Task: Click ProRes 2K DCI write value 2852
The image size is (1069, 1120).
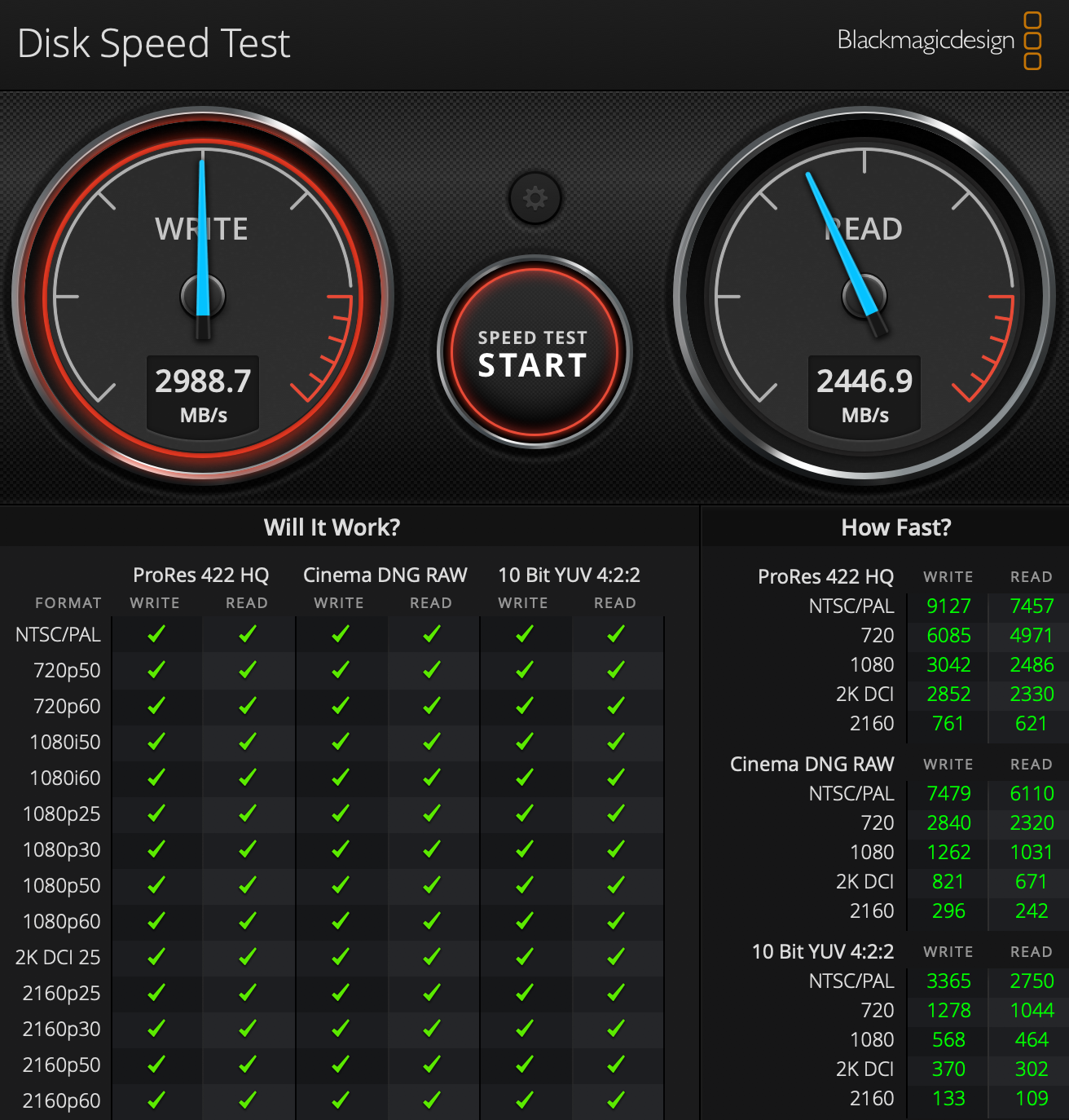Action: [x=949, y=694]
